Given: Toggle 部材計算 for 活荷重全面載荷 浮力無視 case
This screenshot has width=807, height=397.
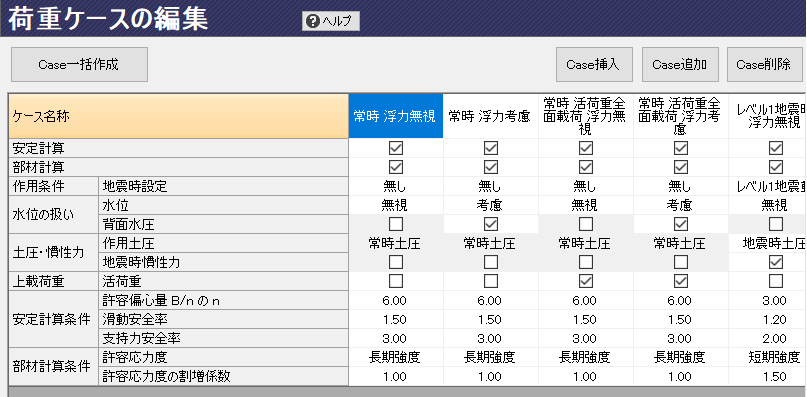Looking at the screenshot, I should tap(586, 167).
